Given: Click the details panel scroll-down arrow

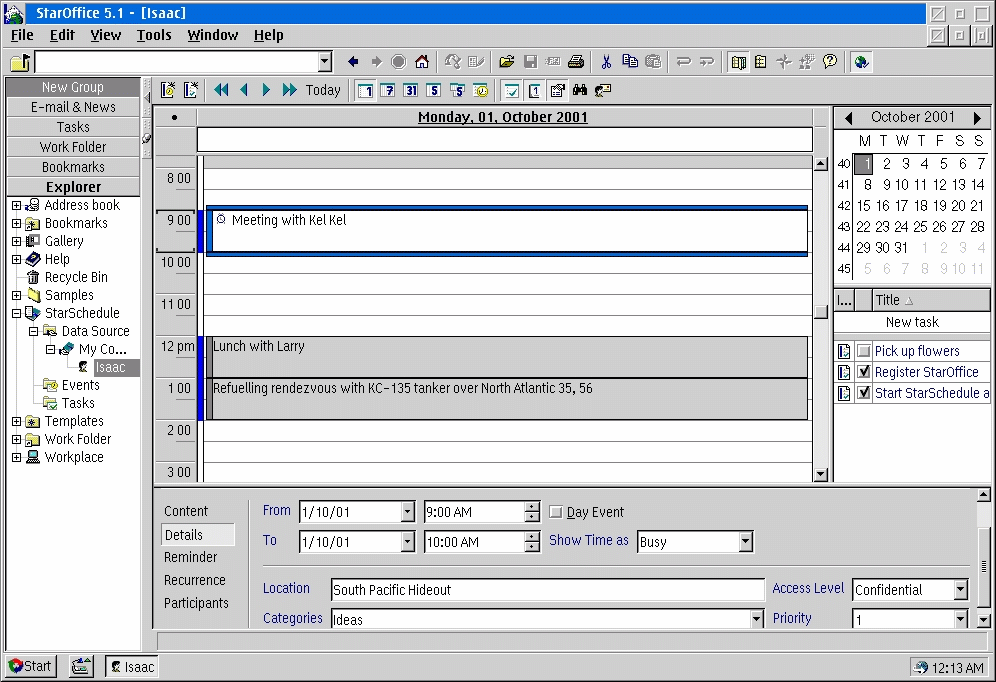Looking at the screenshot, I should click(x=983, y=620).
